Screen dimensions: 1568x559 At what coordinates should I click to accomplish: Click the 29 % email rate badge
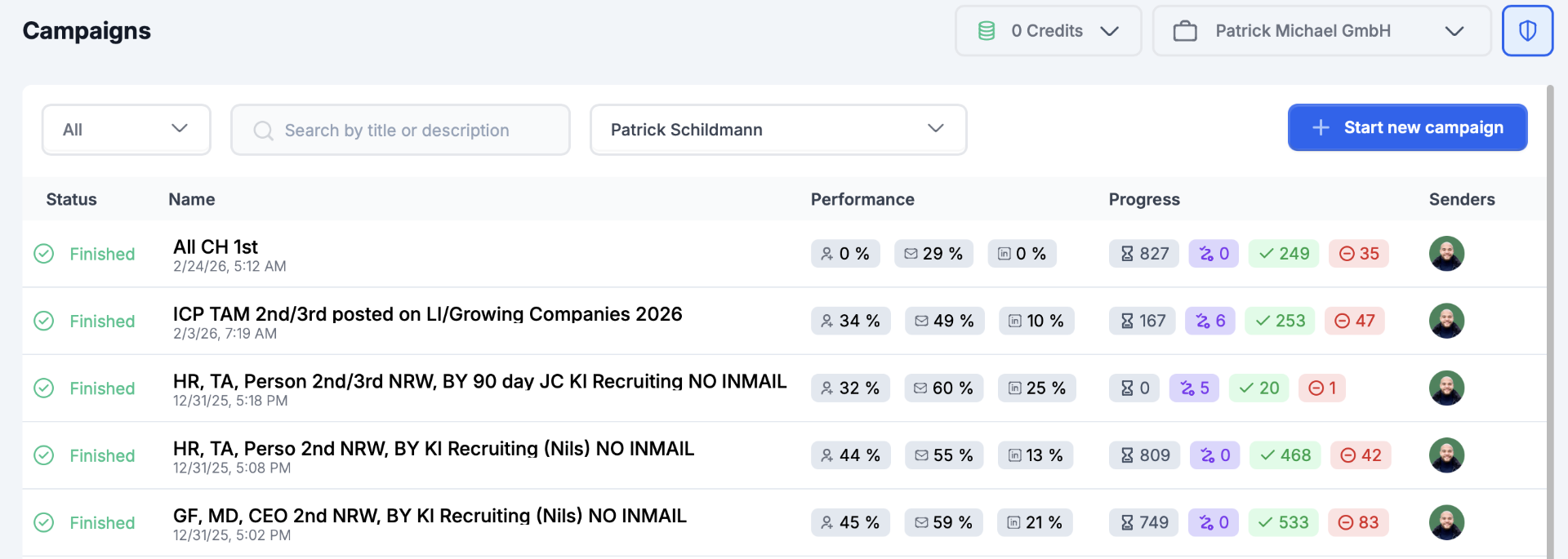pyautogui.click(x=933, y=254)
